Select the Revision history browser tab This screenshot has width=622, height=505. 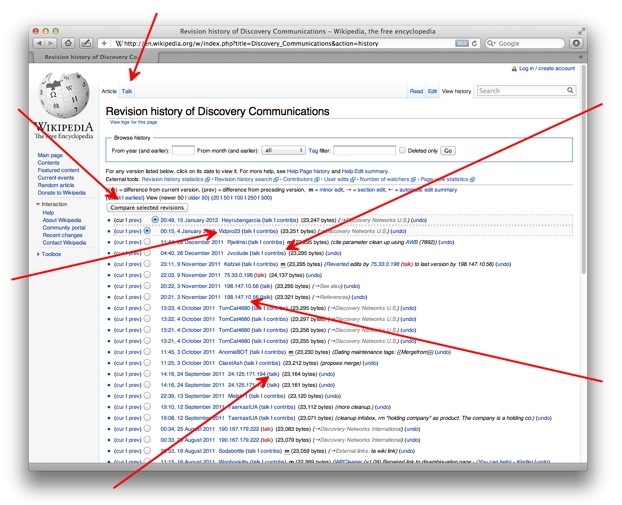[x=94, y=57]
